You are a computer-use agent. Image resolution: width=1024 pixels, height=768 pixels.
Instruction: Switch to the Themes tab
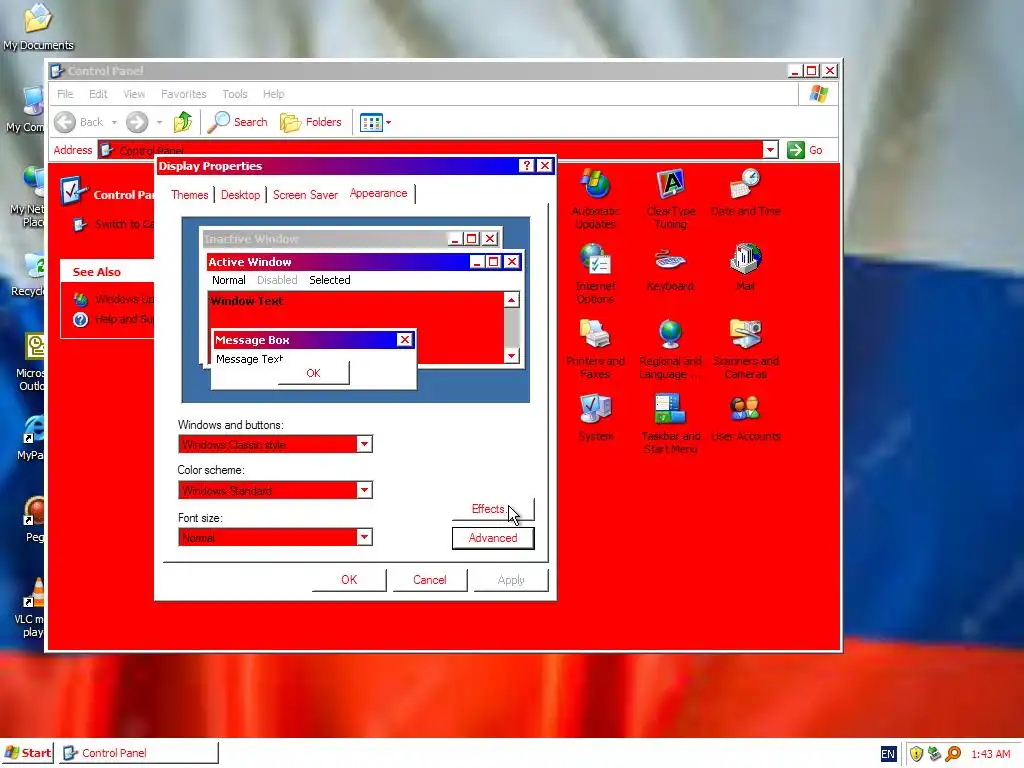pyautogui.click(x=189, y=195)
